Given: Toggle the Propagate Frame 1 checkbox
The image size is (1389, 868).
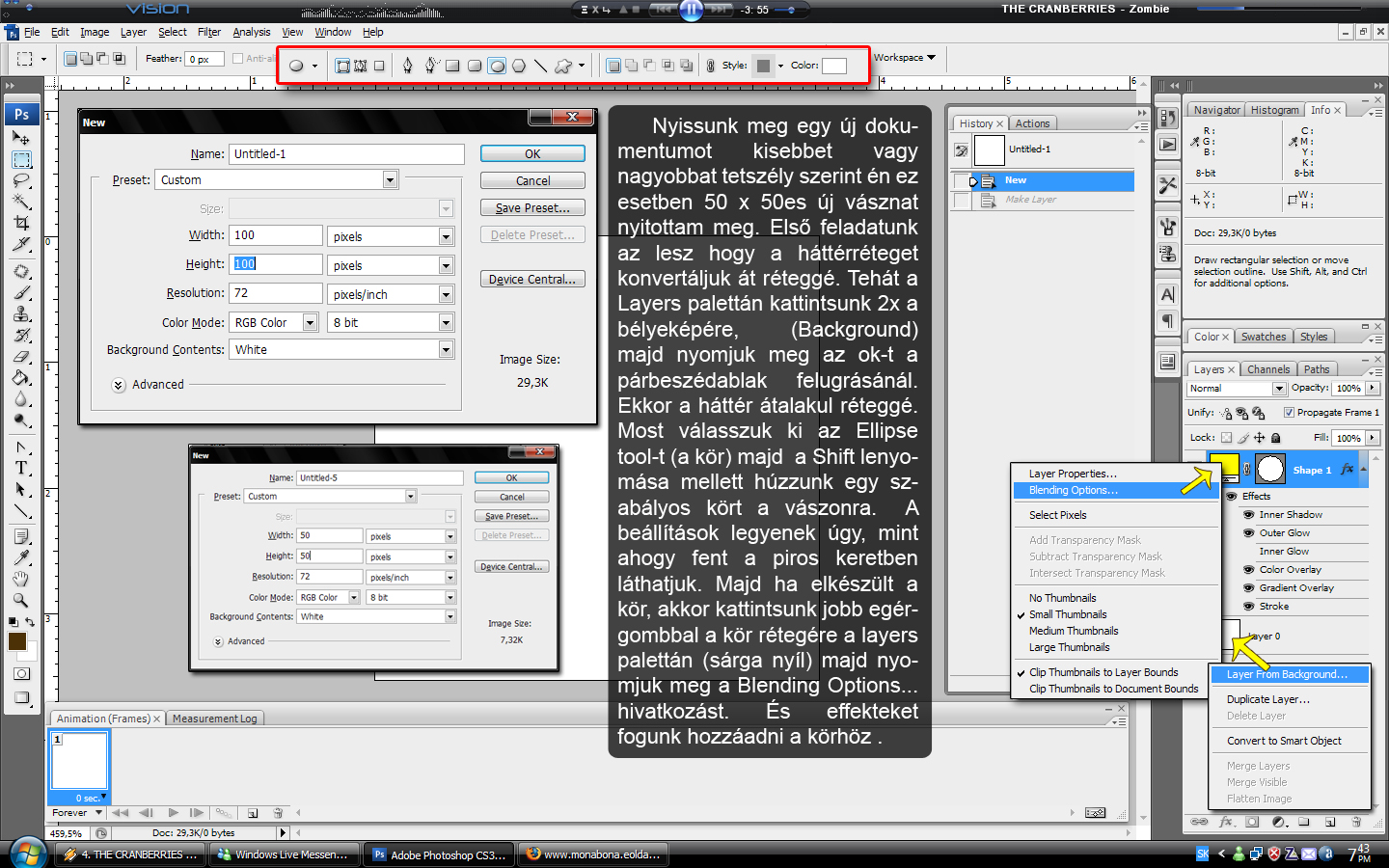Looking at the screenshot, I should click(1289, 413).
